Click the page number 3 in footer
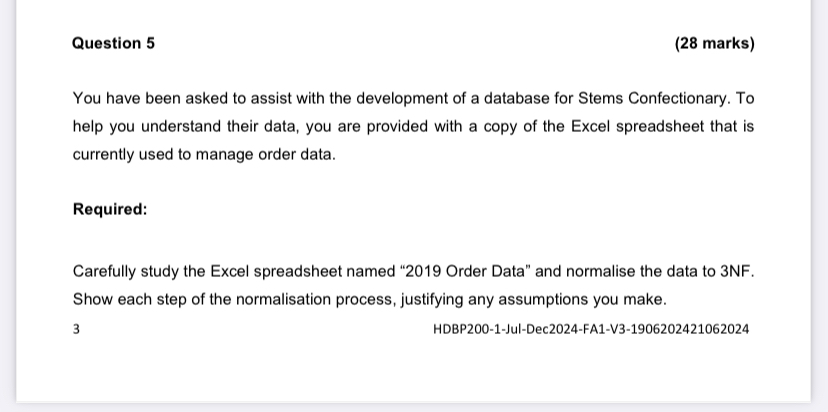 click(x=76, y=329)
